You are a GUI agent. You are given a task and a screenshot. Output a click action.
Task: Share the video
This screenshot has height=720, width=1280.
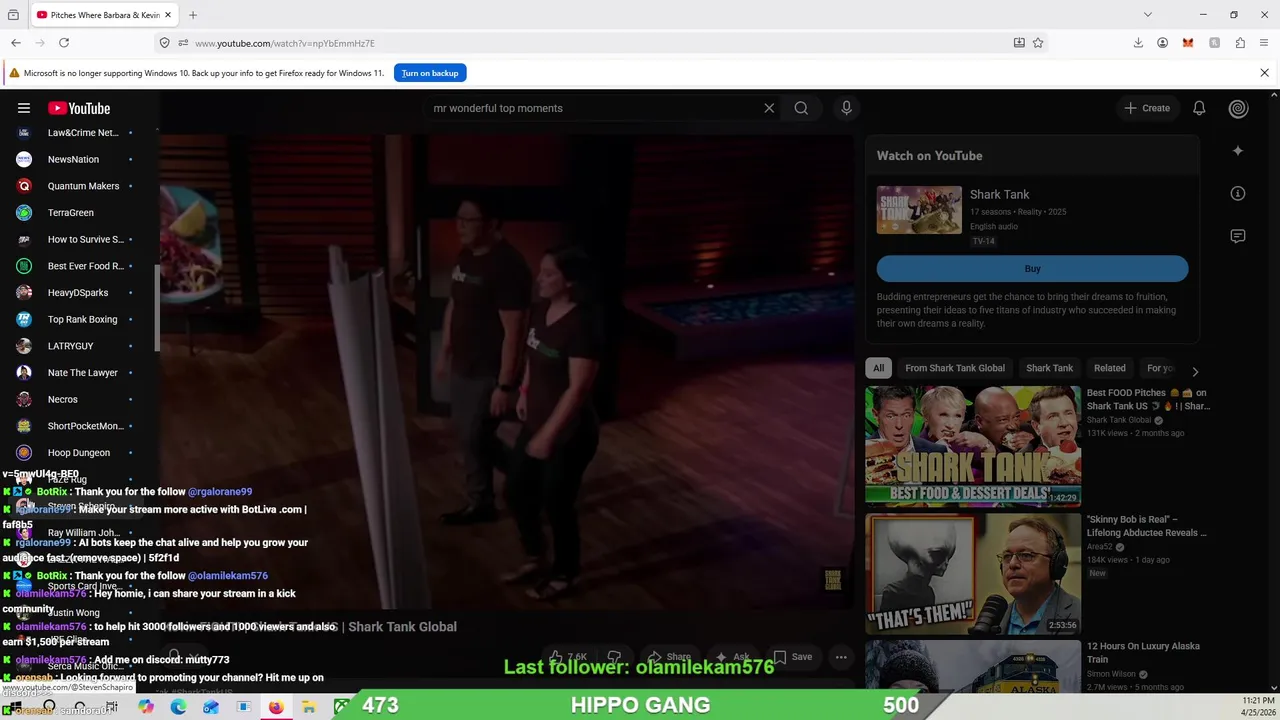(x=669, y=657)
